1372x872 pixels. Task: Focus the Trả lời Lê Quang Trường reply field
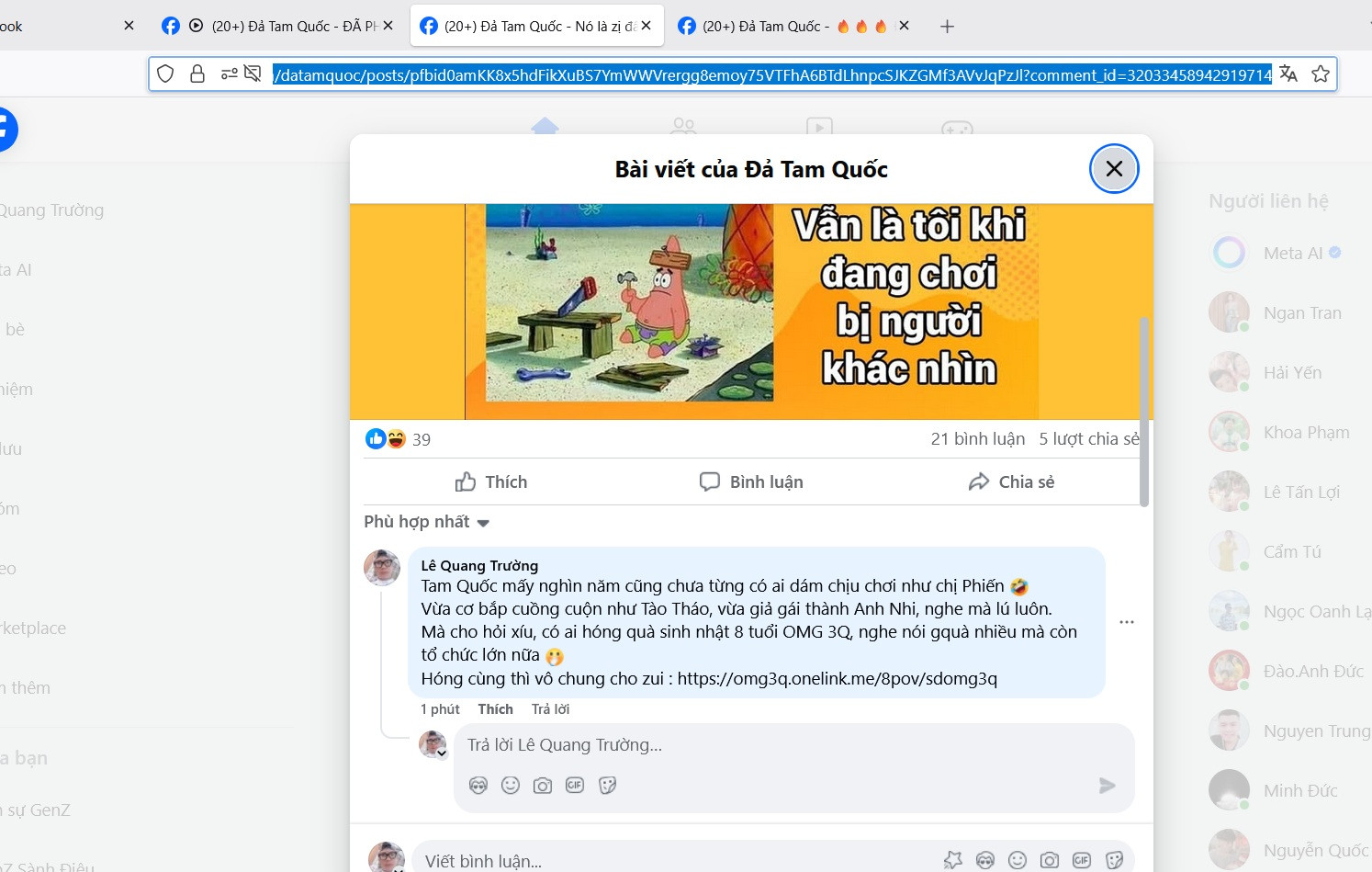coord(794,745)
